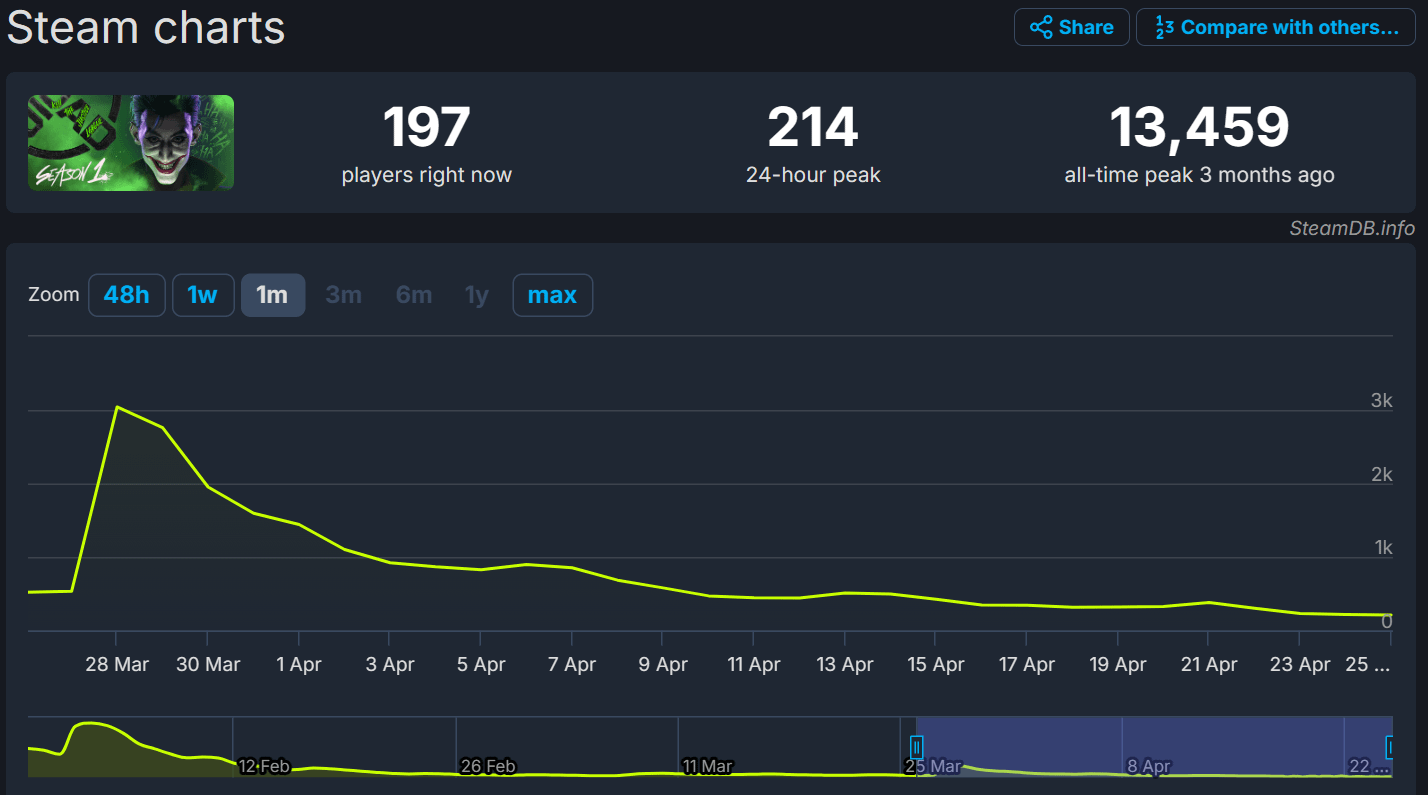Viewport: 1428px width, 795px height.
Task: Choose the 3m zoom option
Action: tap(343, 295)
